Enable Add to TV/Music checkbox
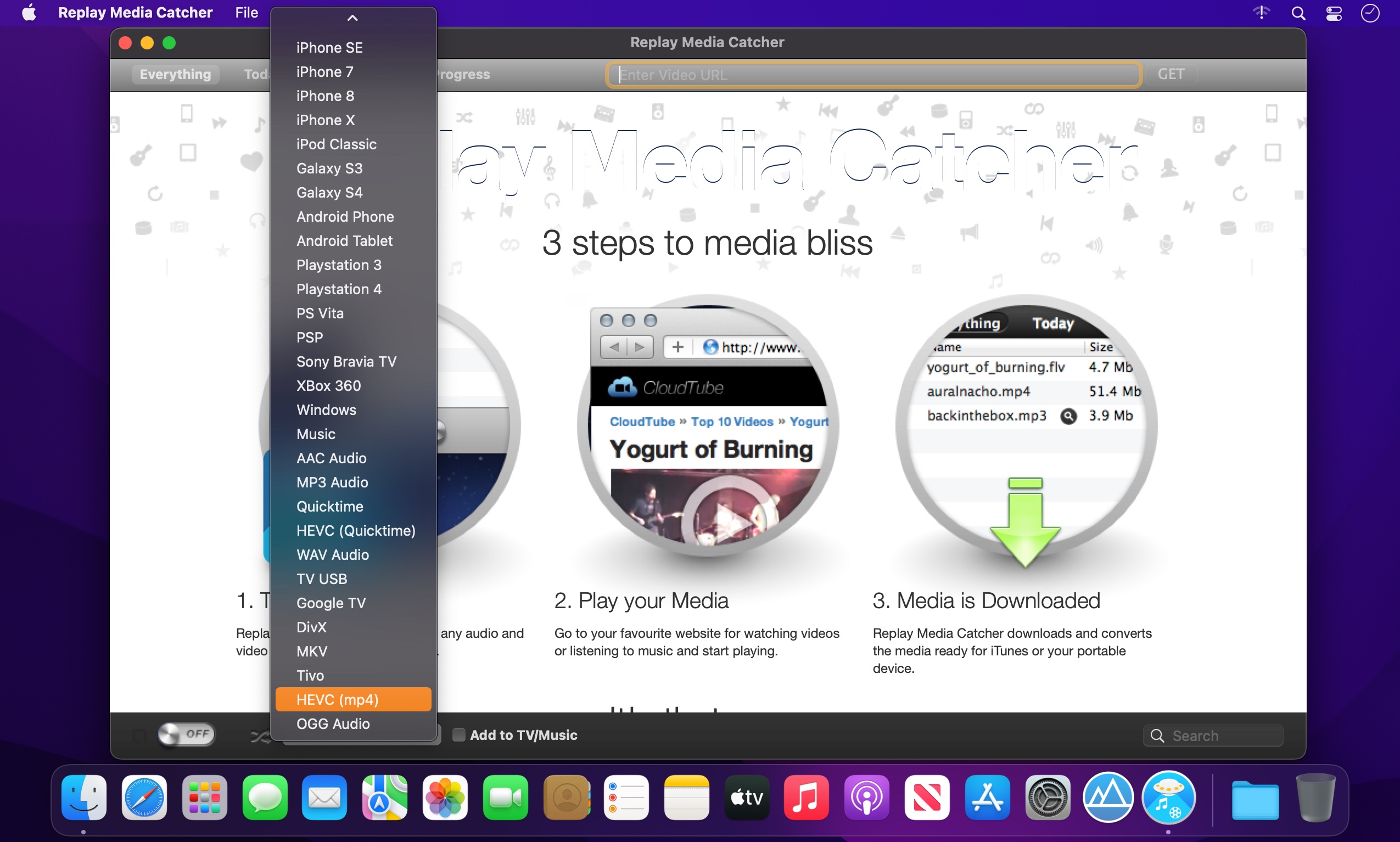This screenshot has height=842, width=1400. tap(458, 735)
